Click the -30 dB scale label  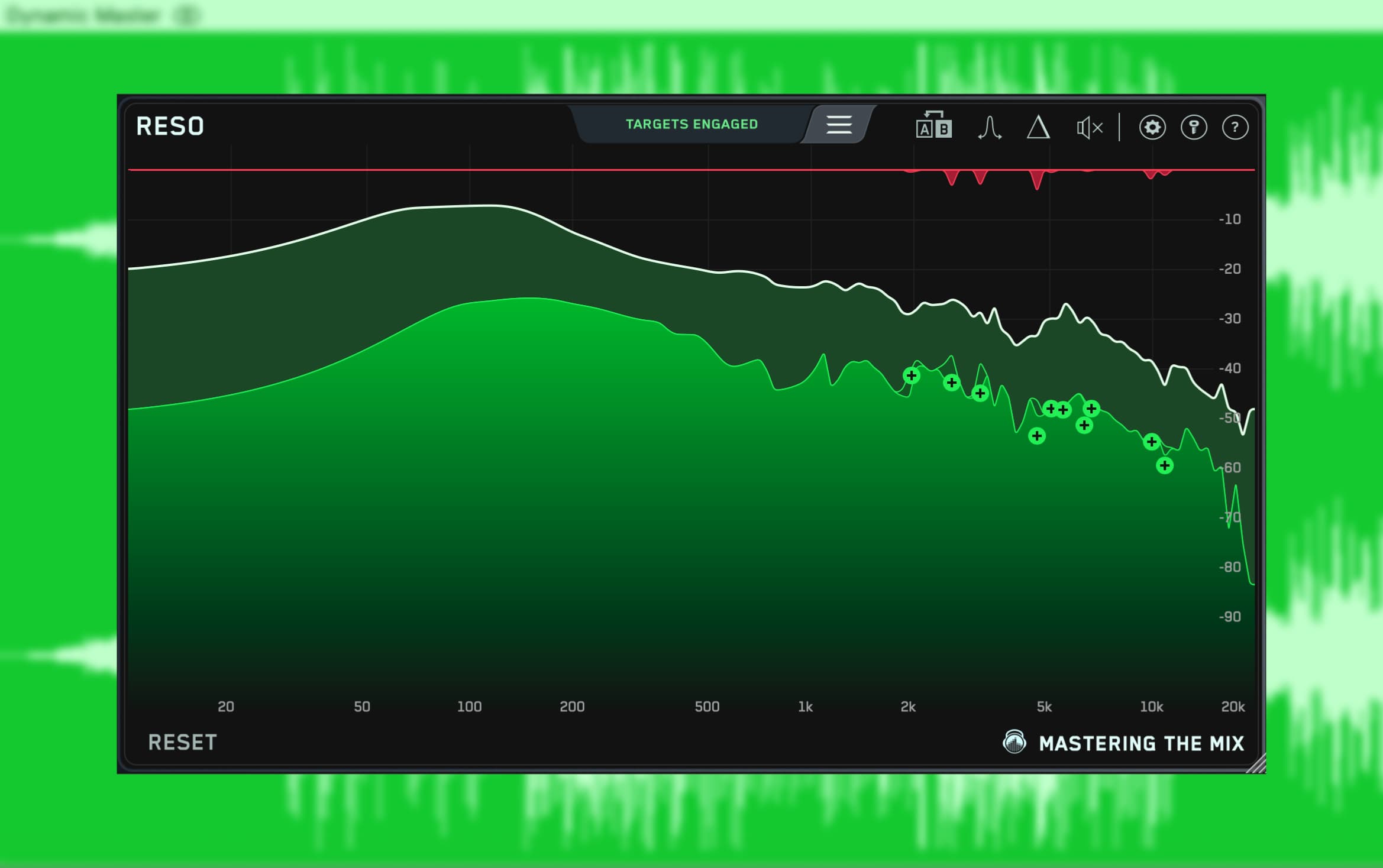pyautogui.click(x=1230, y=319)
